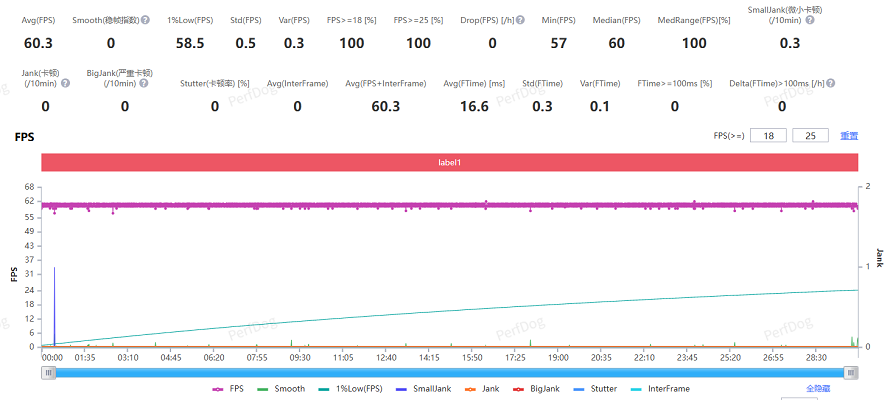Screen dimensions: 890x400
Task: Toggle BigJank series in chart legend
Action: click(x=538, y=389)
